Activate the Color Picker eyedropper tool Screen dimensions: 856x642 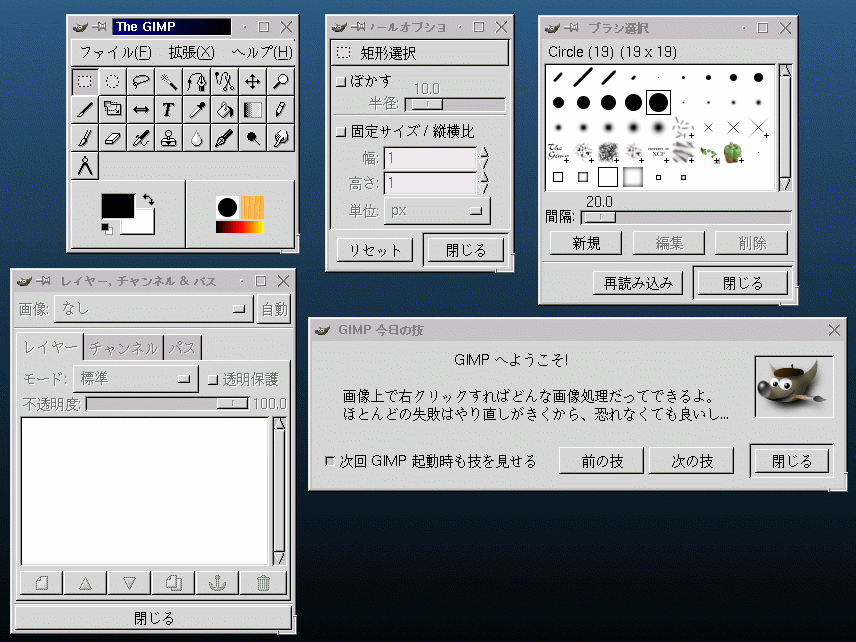(197, 110)
